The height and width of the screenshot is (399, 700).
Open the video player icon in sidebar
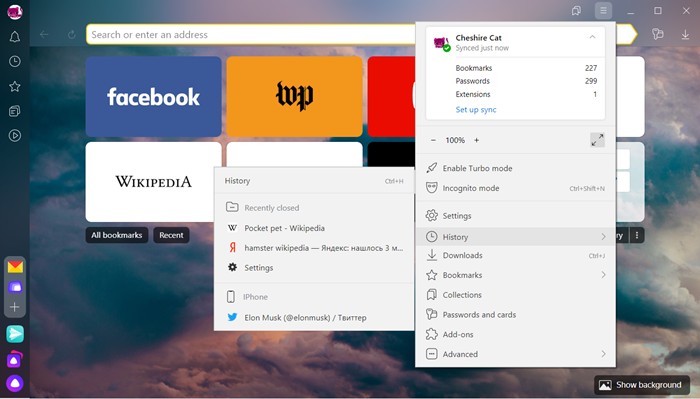pos(15,136)
